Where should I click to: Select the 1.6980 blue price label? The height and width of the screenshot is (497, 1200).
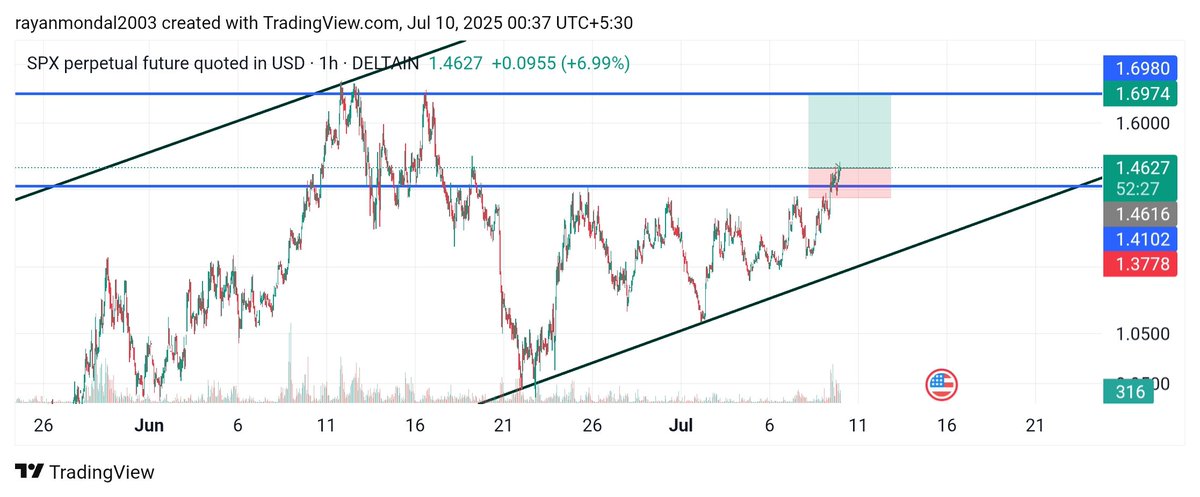coord(1140,70)
